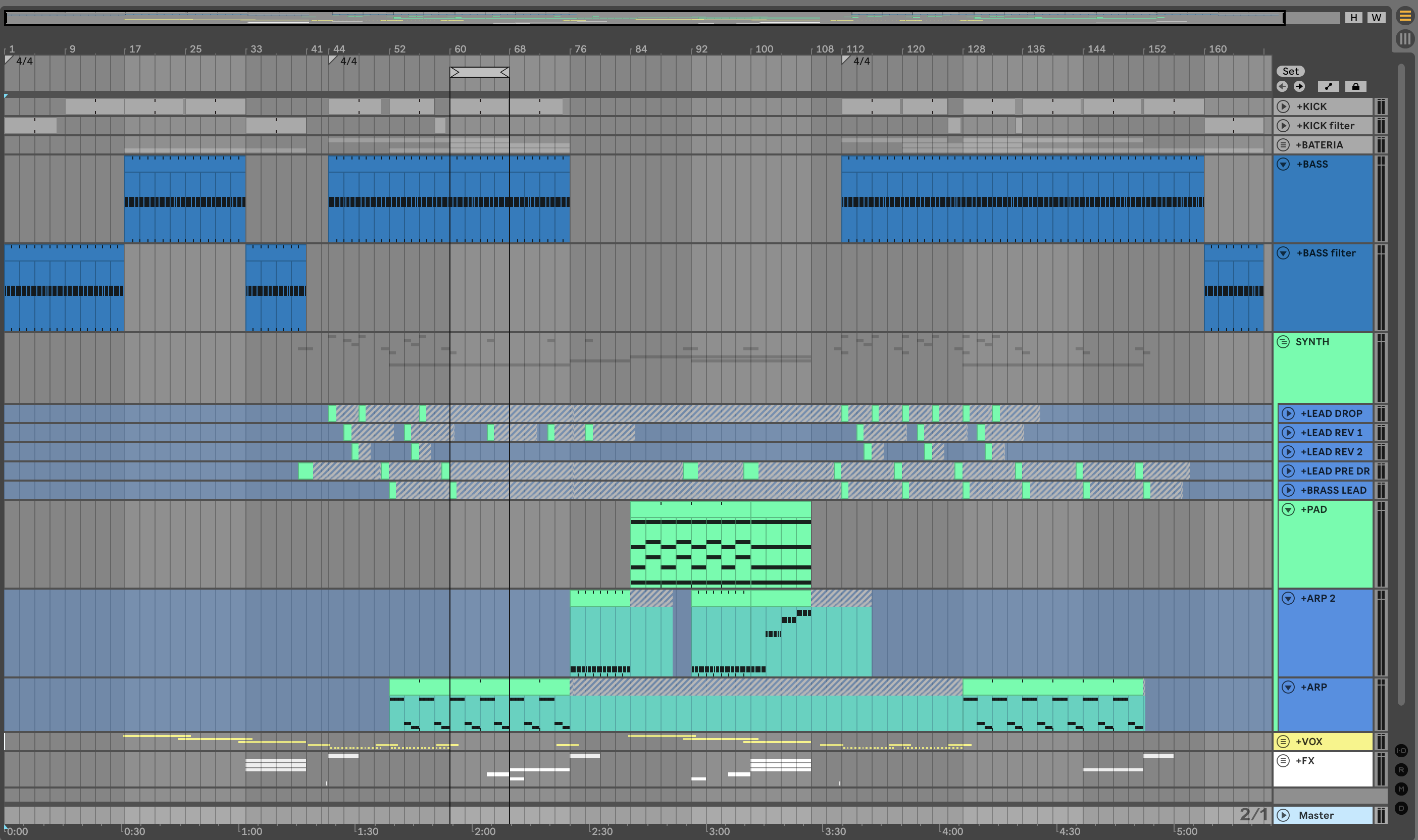
Task: Toggle the I-O section visibility
Action: pos(1401,751)
